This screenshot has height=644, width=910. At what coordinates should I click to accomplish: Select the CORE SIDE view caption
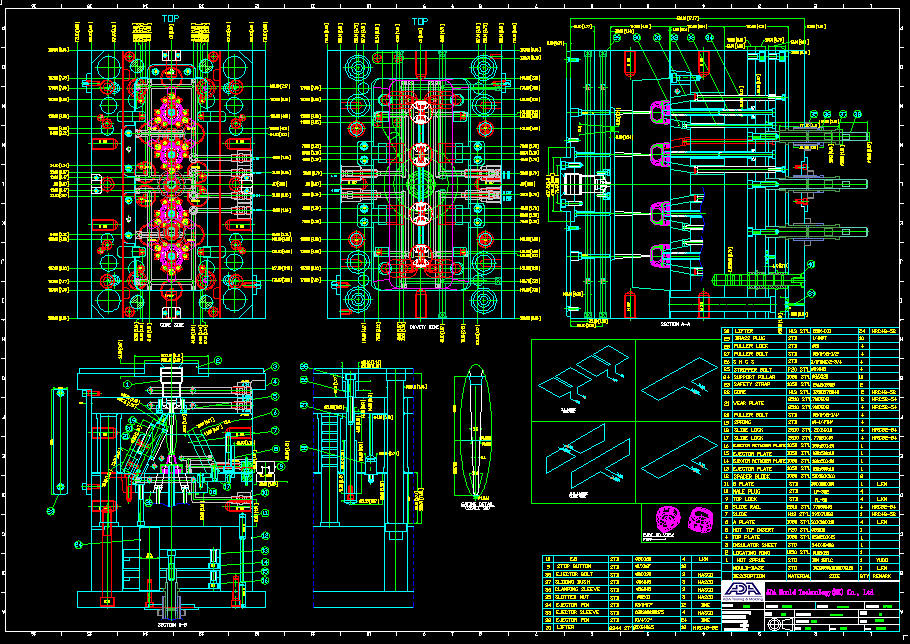pos(172,325)
